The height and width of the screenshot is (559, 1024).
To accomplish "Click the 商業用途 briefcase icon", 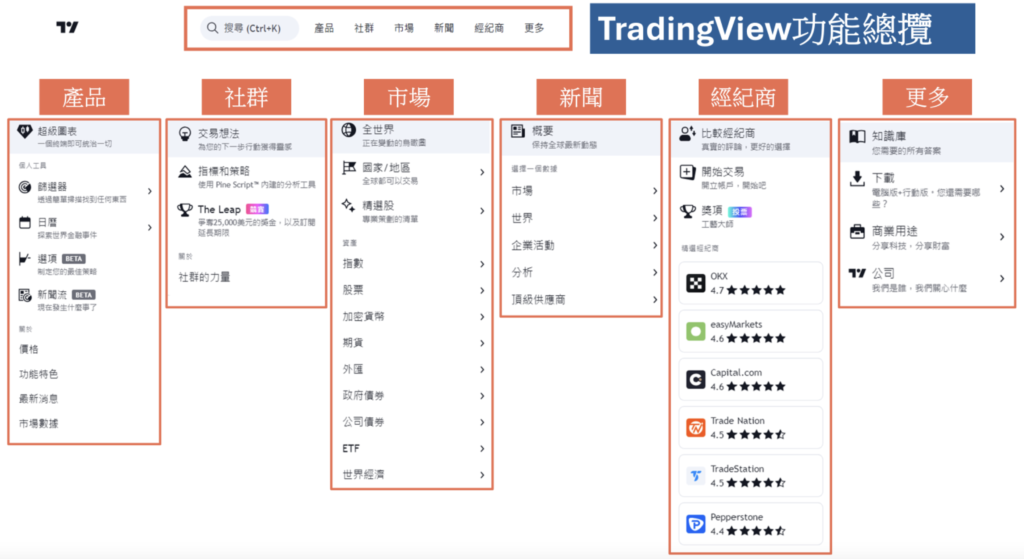I will pyautogui.click(x=857, y=232).
